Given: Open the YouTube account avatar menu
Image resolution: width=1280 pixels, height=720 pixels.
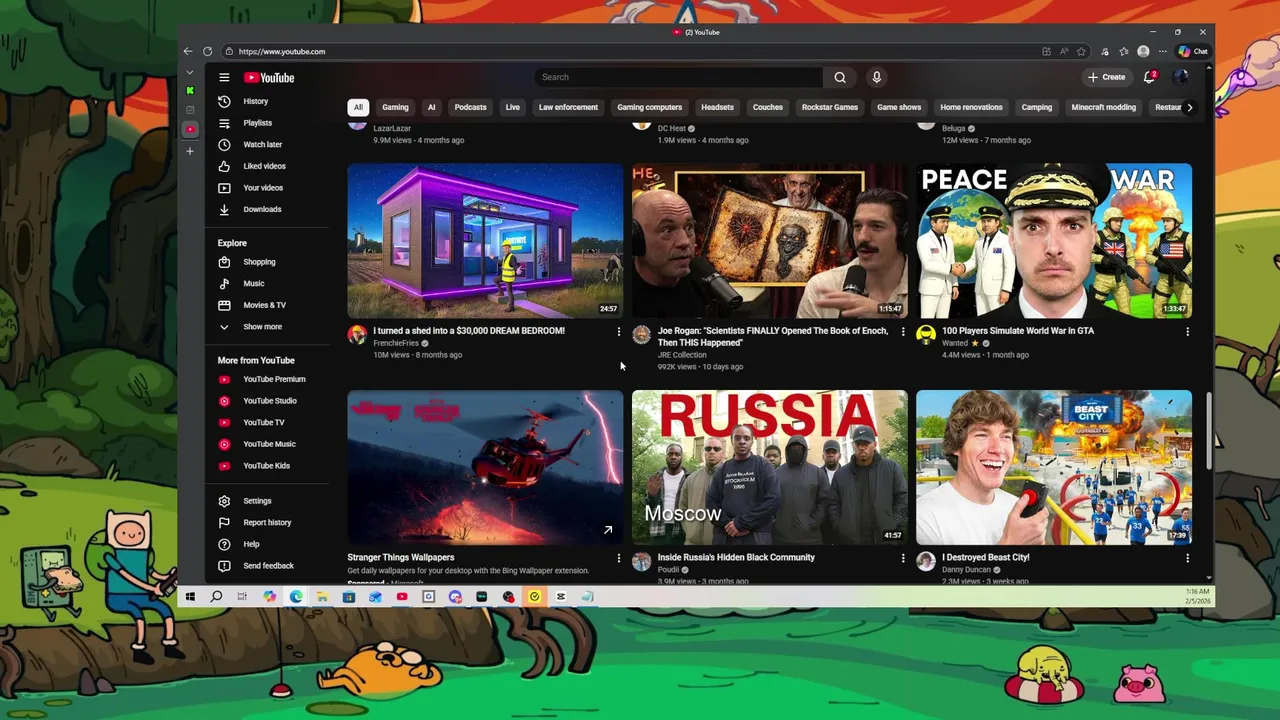Looking at the screenshot, I should 1181,77.
